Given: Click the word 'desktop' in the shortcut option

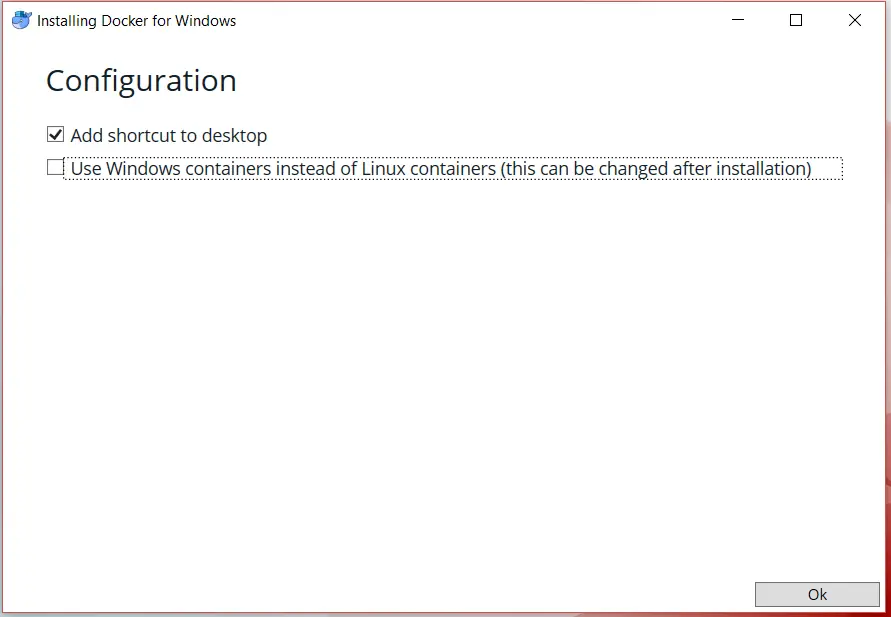Looking at the screenshot, I should [x=234, y=135].
